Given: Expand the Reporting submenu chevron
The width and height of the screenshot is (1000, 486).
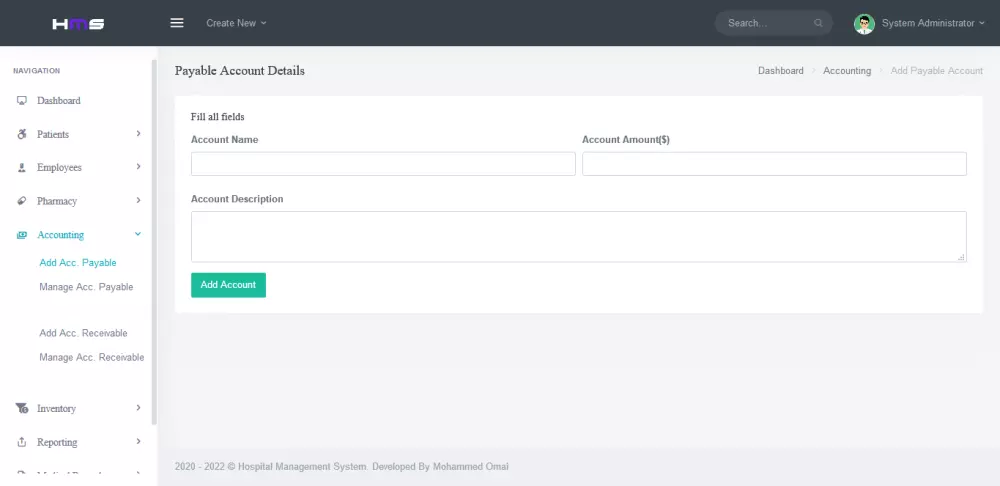Looking at the screenshot, I should coord(138,441).
